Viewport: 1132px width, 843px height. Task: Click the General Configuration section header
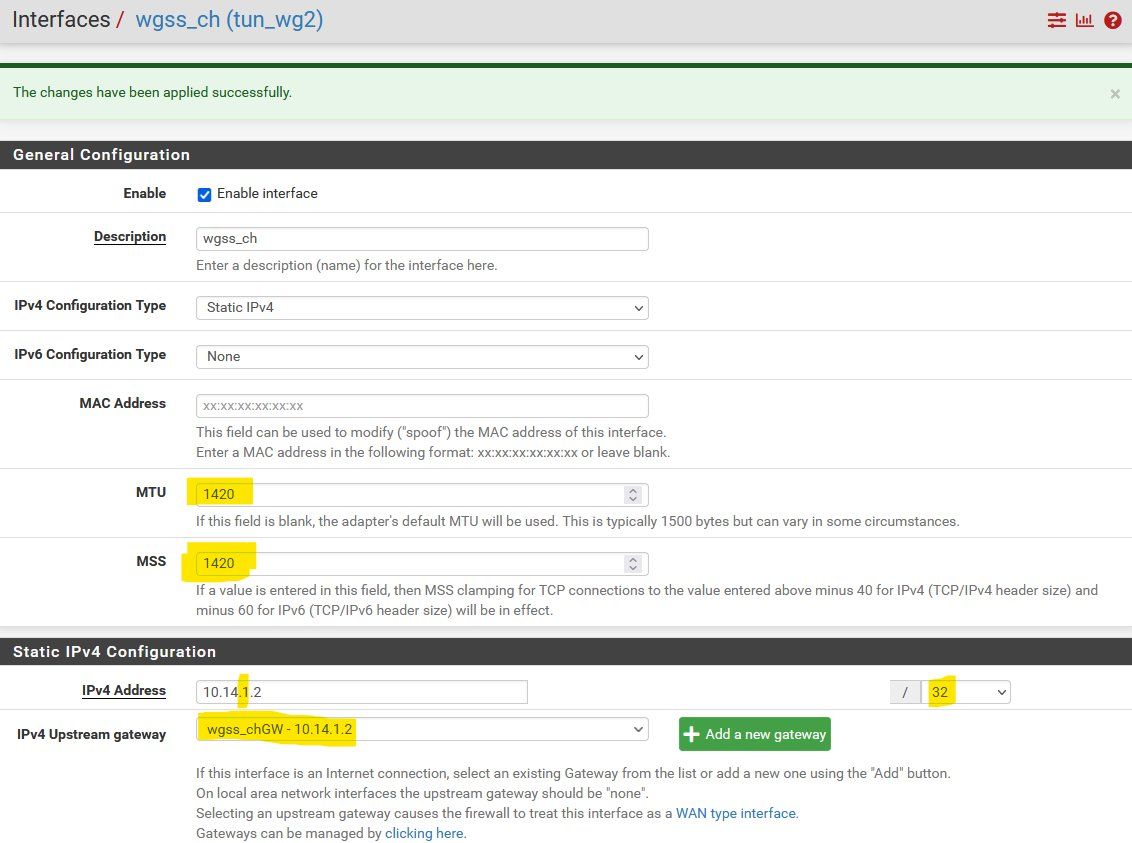coord(566,154)
